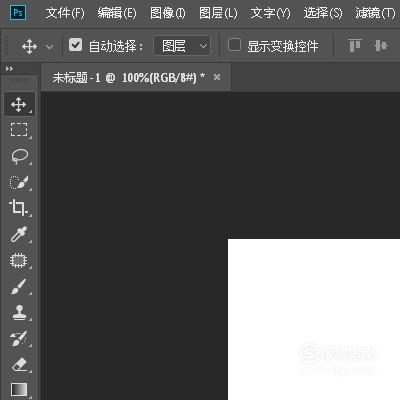Viewport: 400px width, 400px height.
Task: Select the Eyedropper tool
Action: point(19,234)
